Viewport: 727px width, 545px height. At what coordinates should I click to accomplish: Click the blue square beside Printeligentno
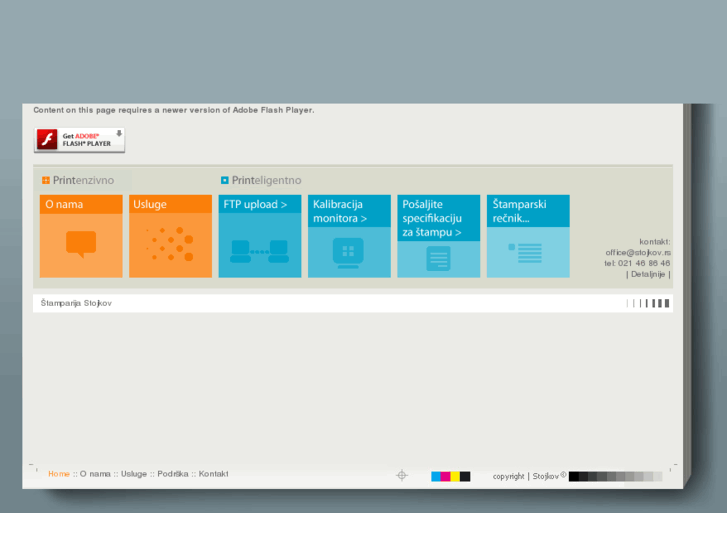click(225, 180)
